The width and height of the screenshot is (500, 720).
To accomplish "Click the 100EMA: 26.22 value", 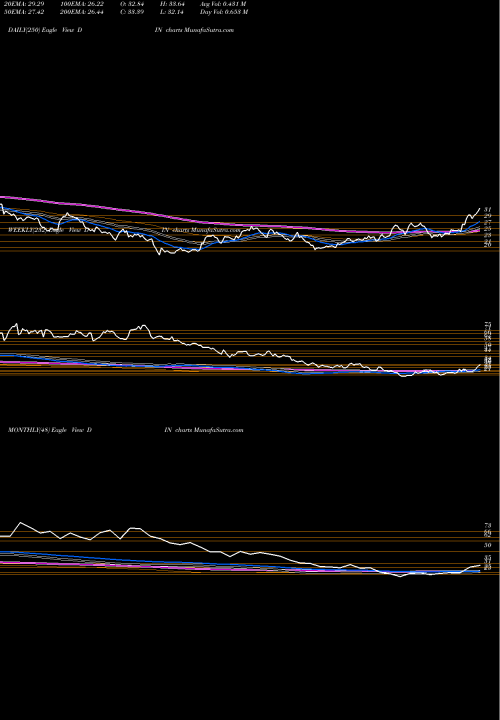I will click(x=84, y=4).
